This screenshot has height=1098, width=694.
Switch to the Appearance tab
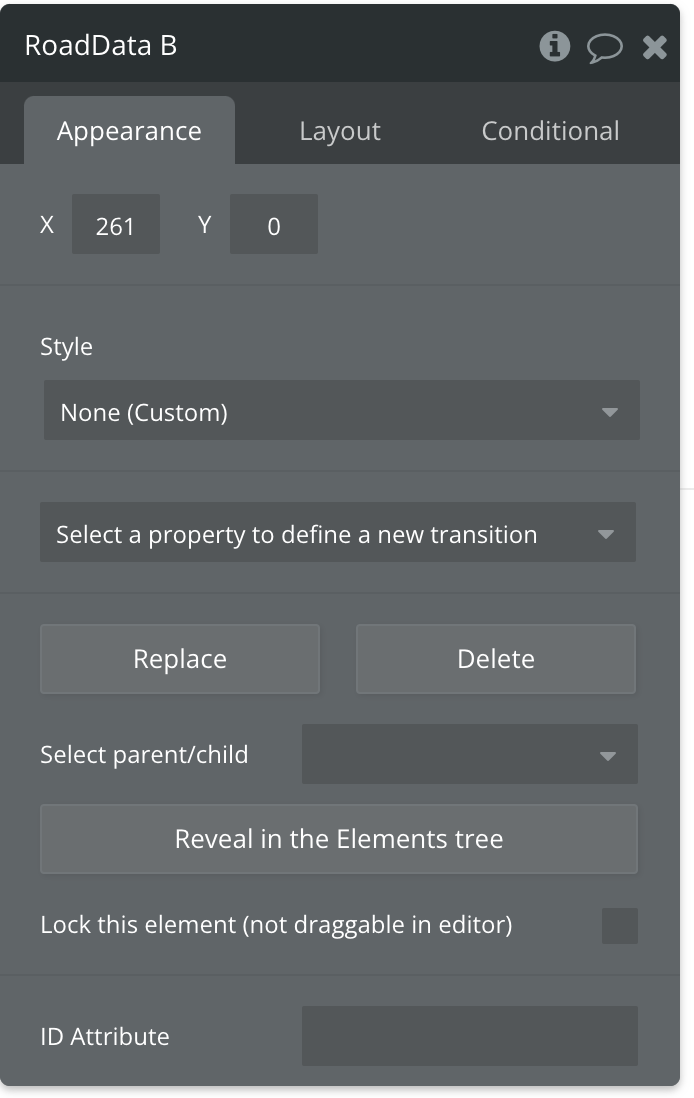coord(129,131)
